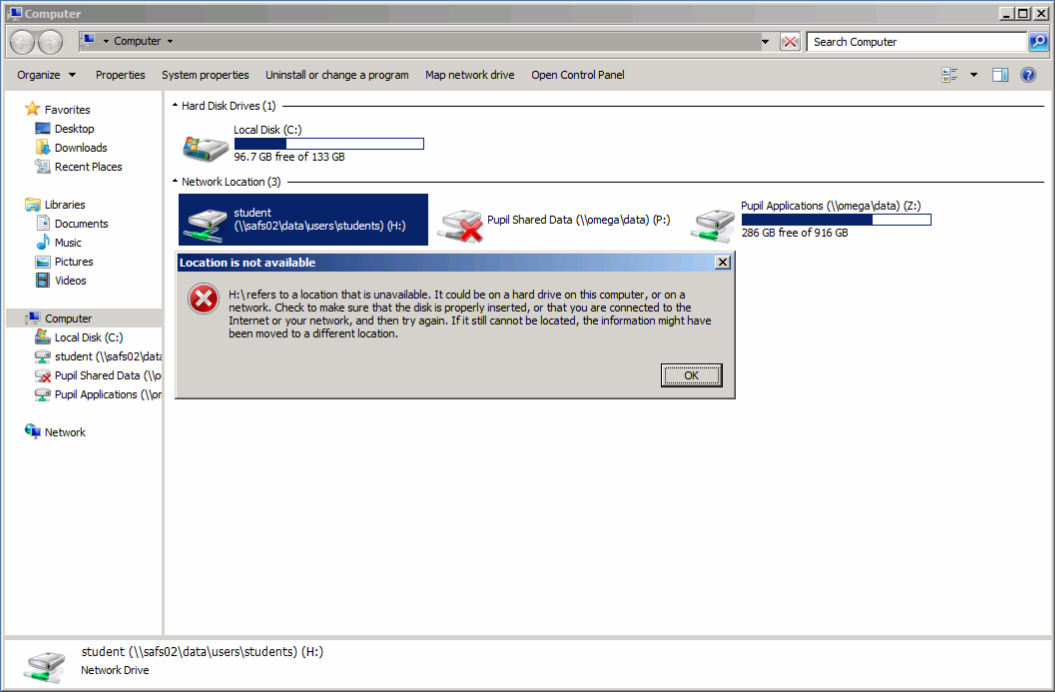Click Uninstall or change a program

(x=337, y=75)
